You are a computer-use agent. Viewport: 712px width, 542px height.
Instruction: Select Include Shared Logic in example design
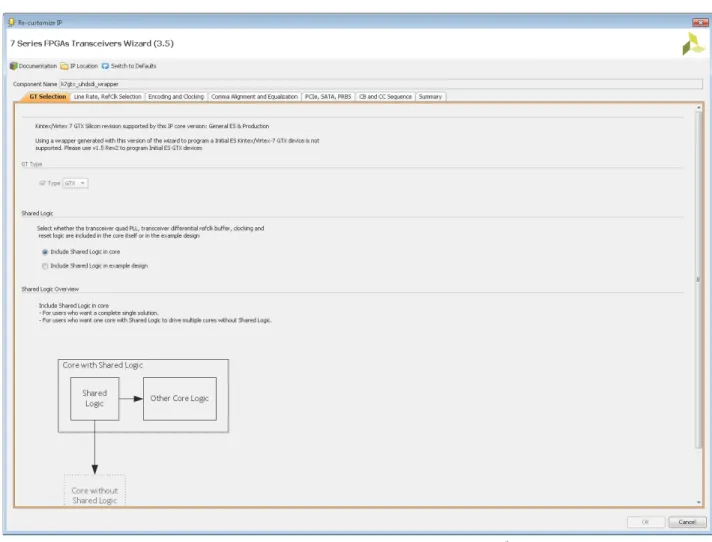pyautogui.click(x=45, y=266)
